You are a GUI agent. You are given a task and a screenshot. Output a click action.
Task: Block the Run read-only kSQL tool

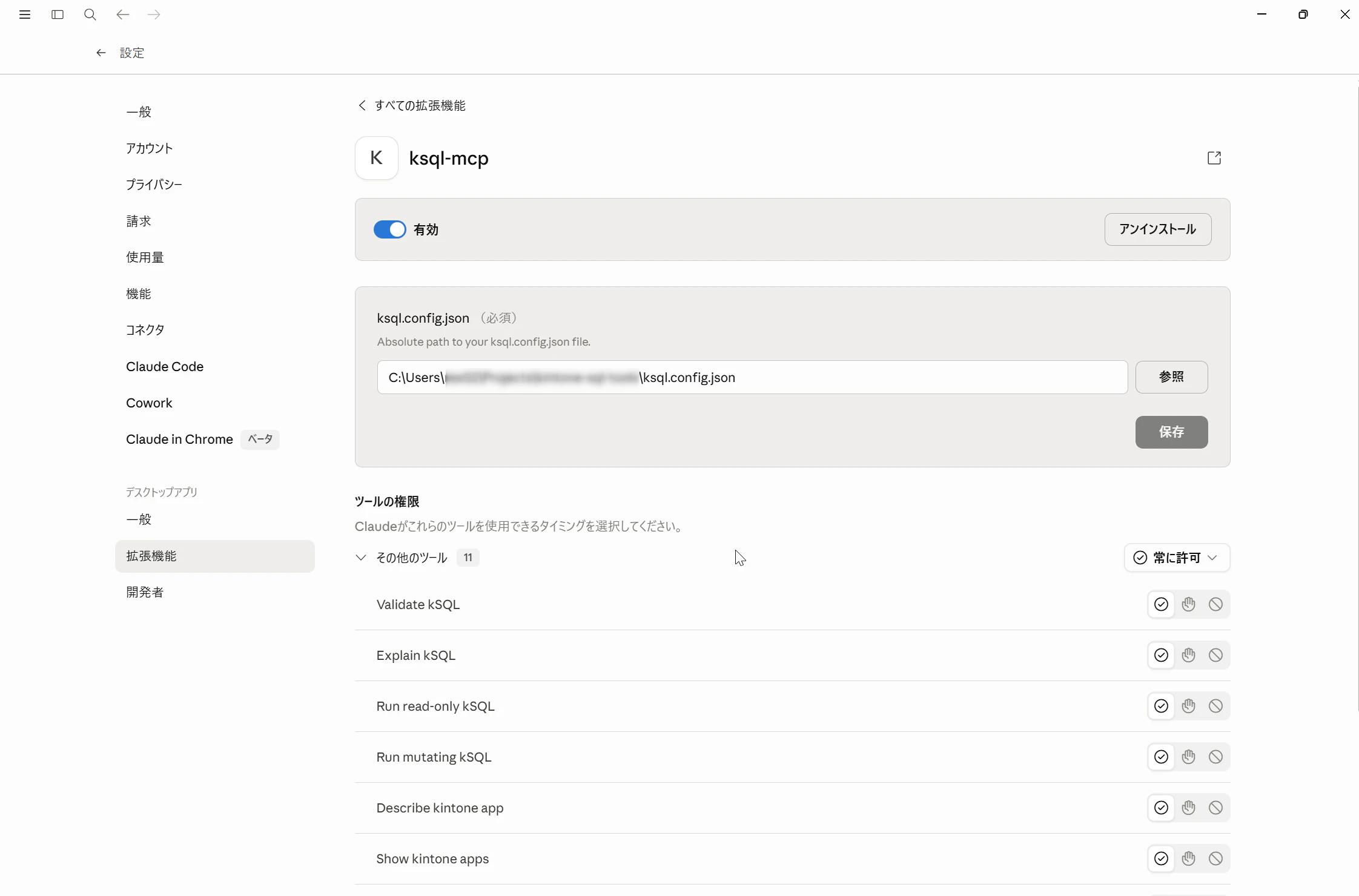click(x=1215, y=706)
